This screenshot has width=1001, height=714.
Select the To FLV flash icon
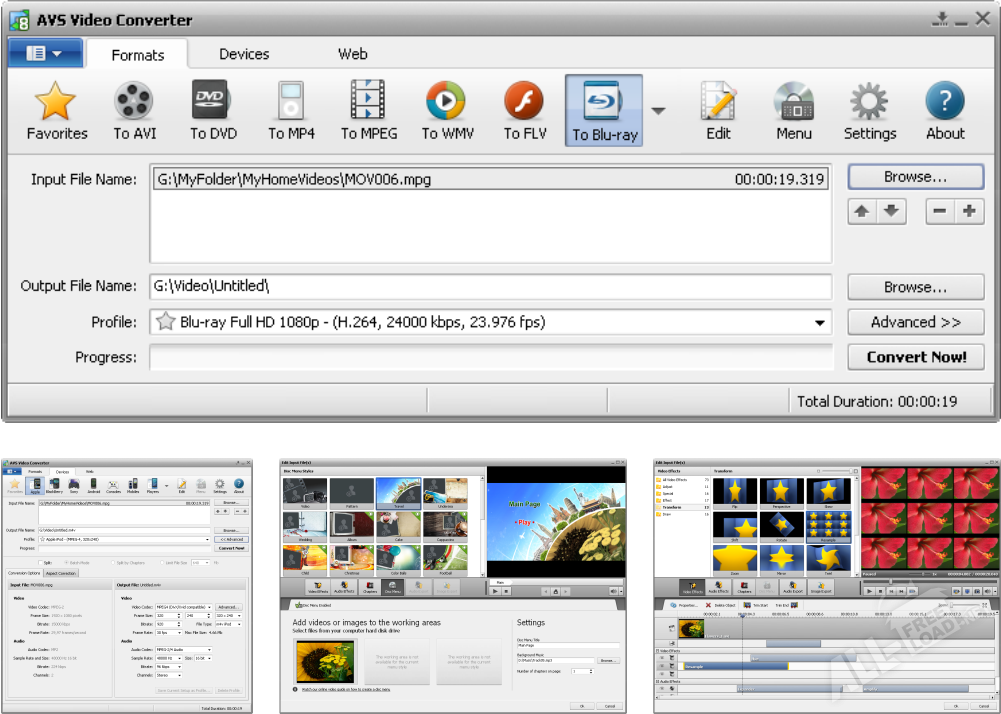coord(525,102)
